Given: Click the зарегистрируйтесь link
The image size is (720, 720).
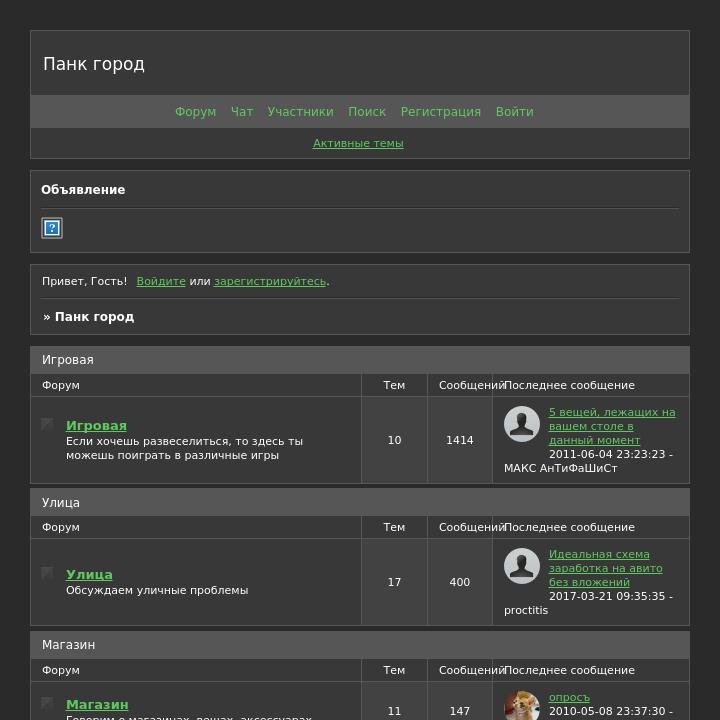Looking at the screenshot, I should tap(270, 281).
